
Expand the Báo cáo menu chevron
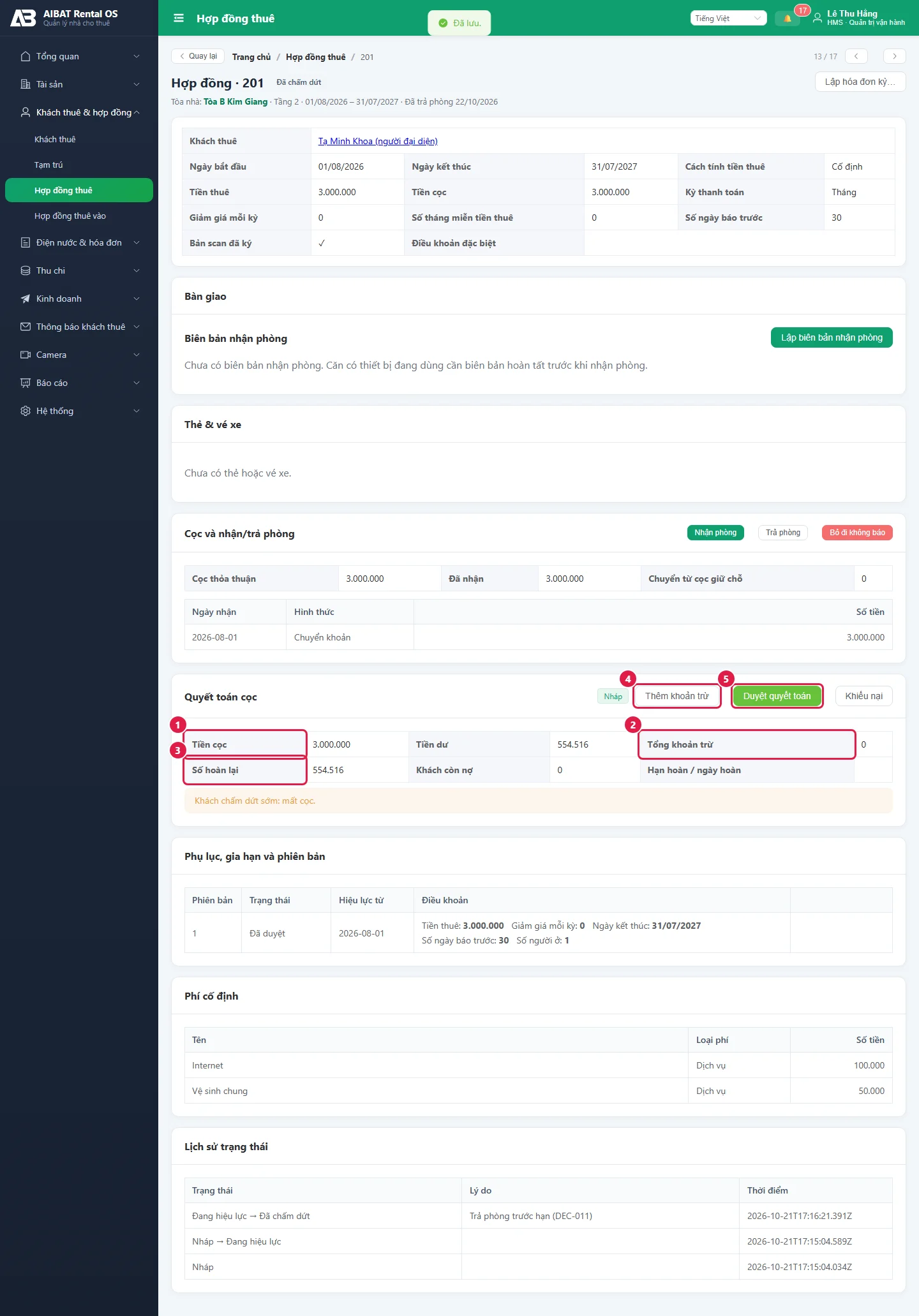(x=137, y=383)
